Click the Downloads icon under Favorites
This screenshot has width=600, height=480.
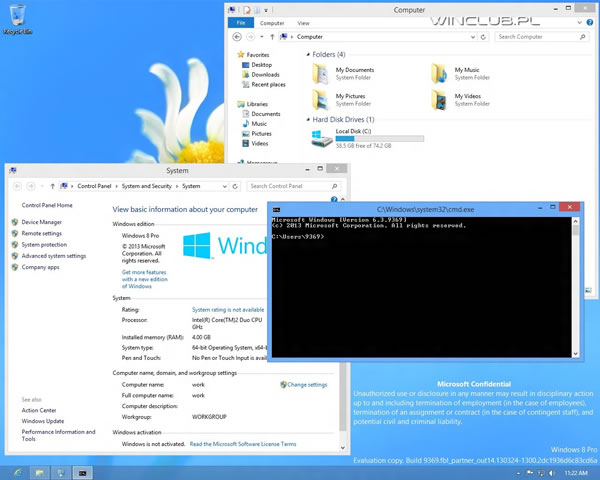(246, 75)
